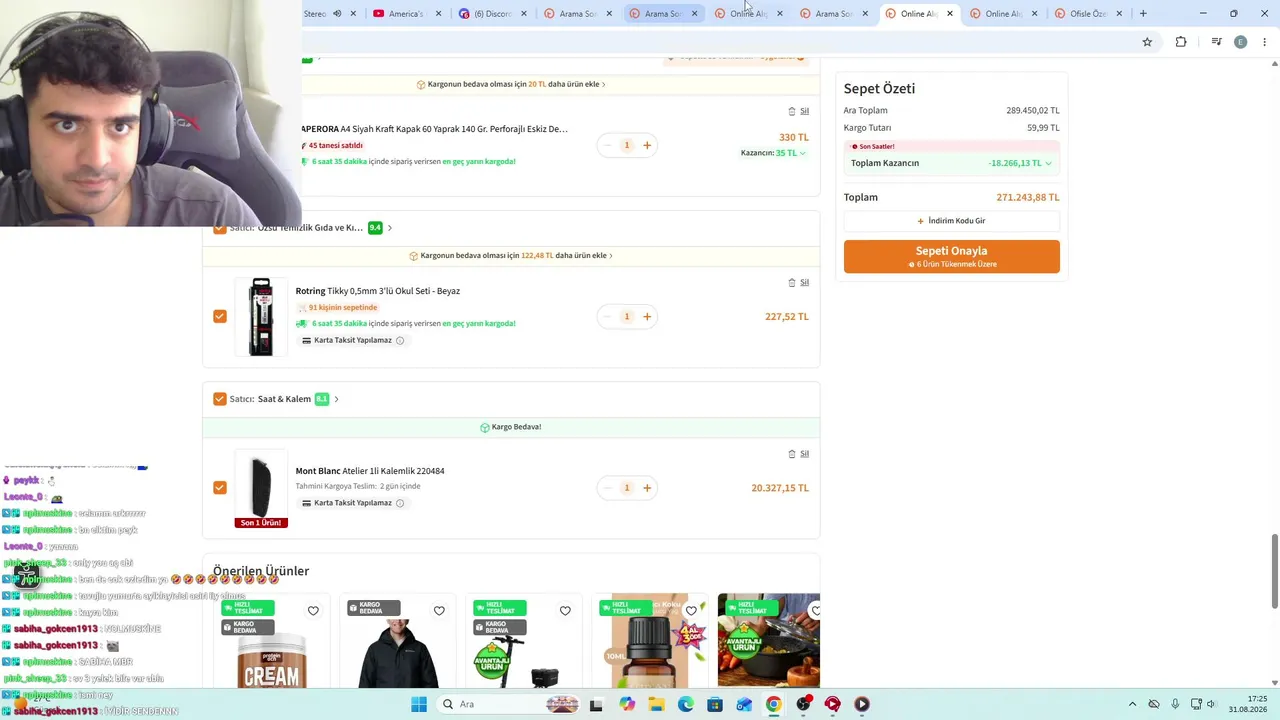Open File Explorer from the taskbar
Viewport: 1280px width, 720px height.
[x=656, y=704]
